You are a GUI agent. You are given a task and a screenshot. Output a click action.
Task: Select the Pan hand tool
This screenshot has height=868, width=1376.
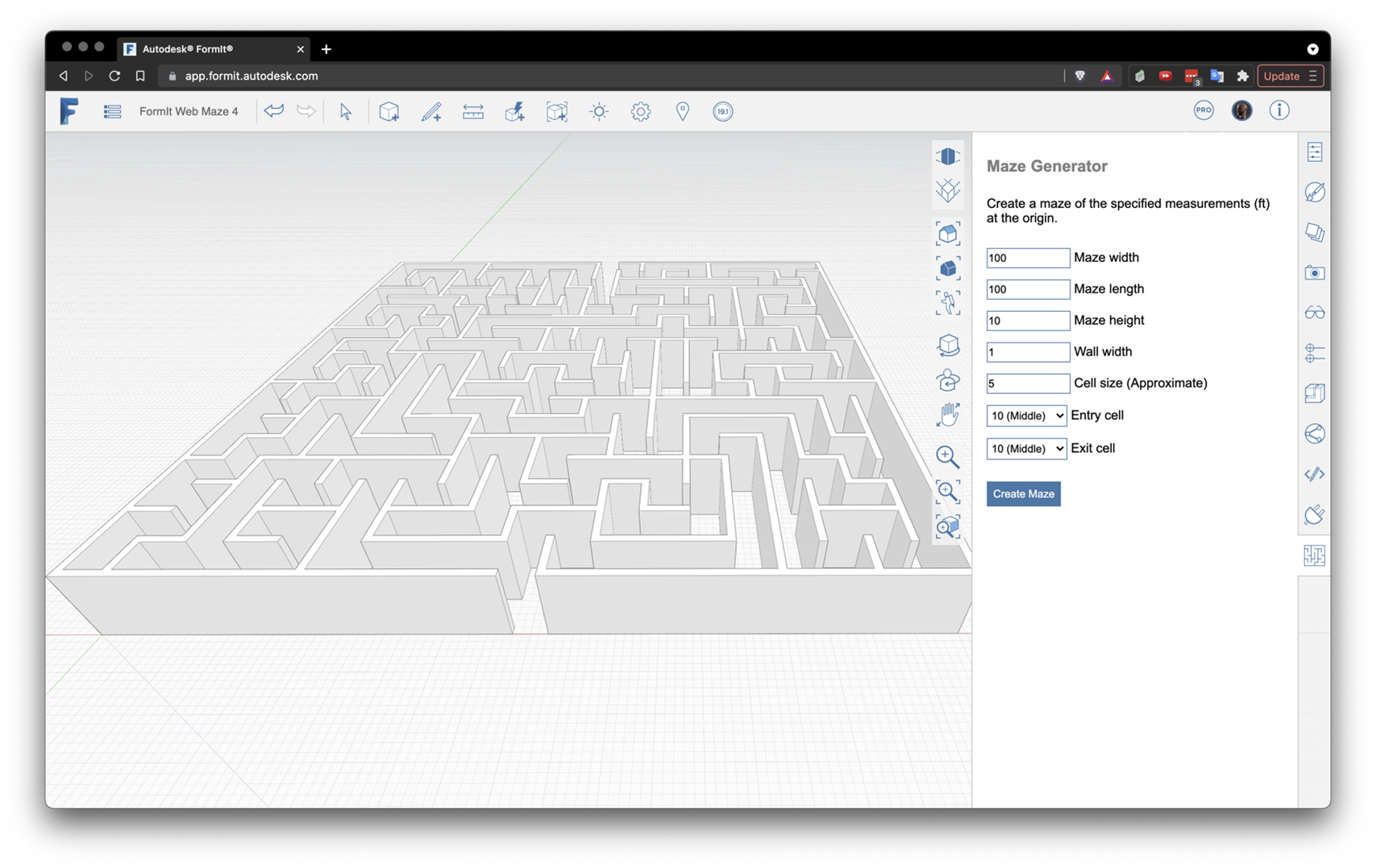[948, 415]
